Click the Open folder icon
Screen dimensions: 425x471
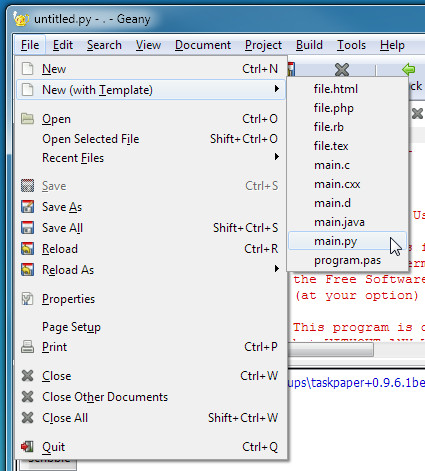point(27,119)
